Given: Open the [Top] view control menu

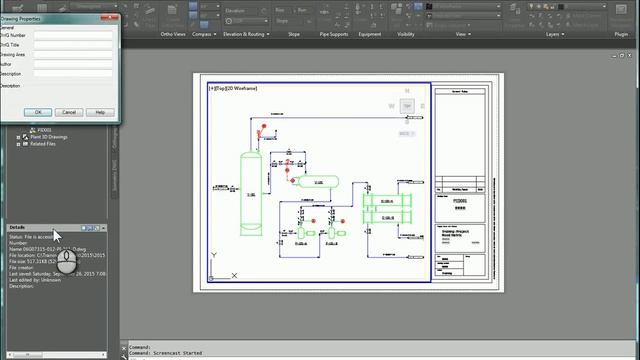Looking at the screenshot, I should [220, 88].
